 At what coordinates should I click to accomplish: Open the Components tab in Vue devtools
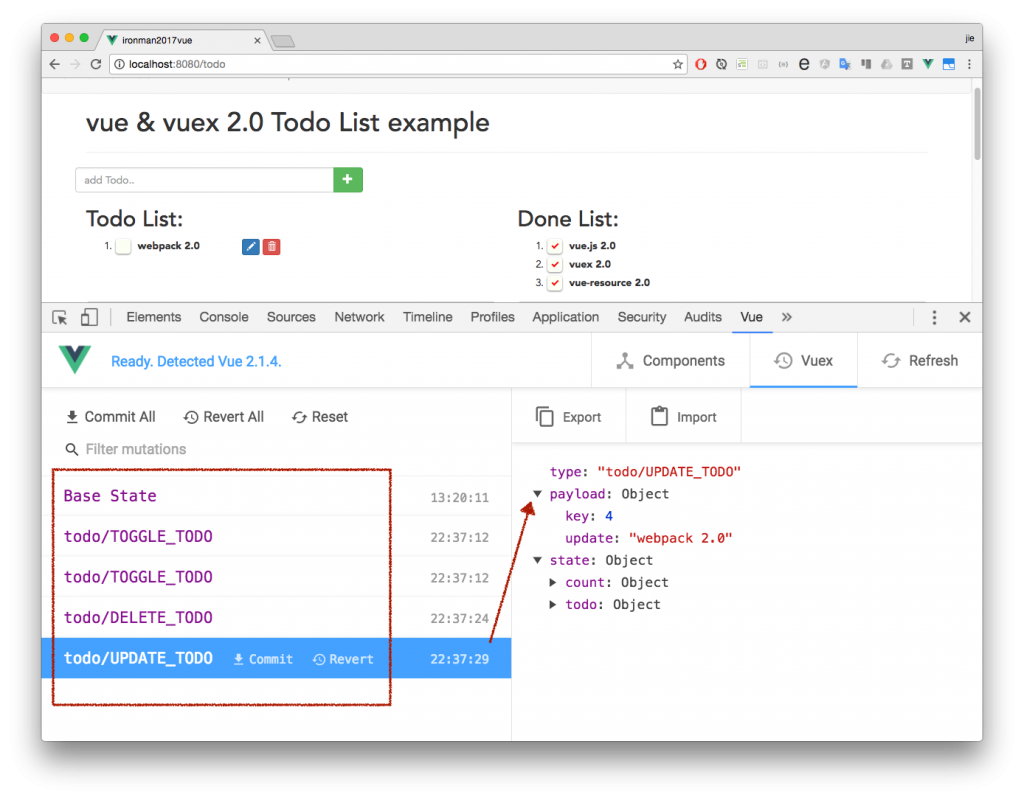[671, 360]
